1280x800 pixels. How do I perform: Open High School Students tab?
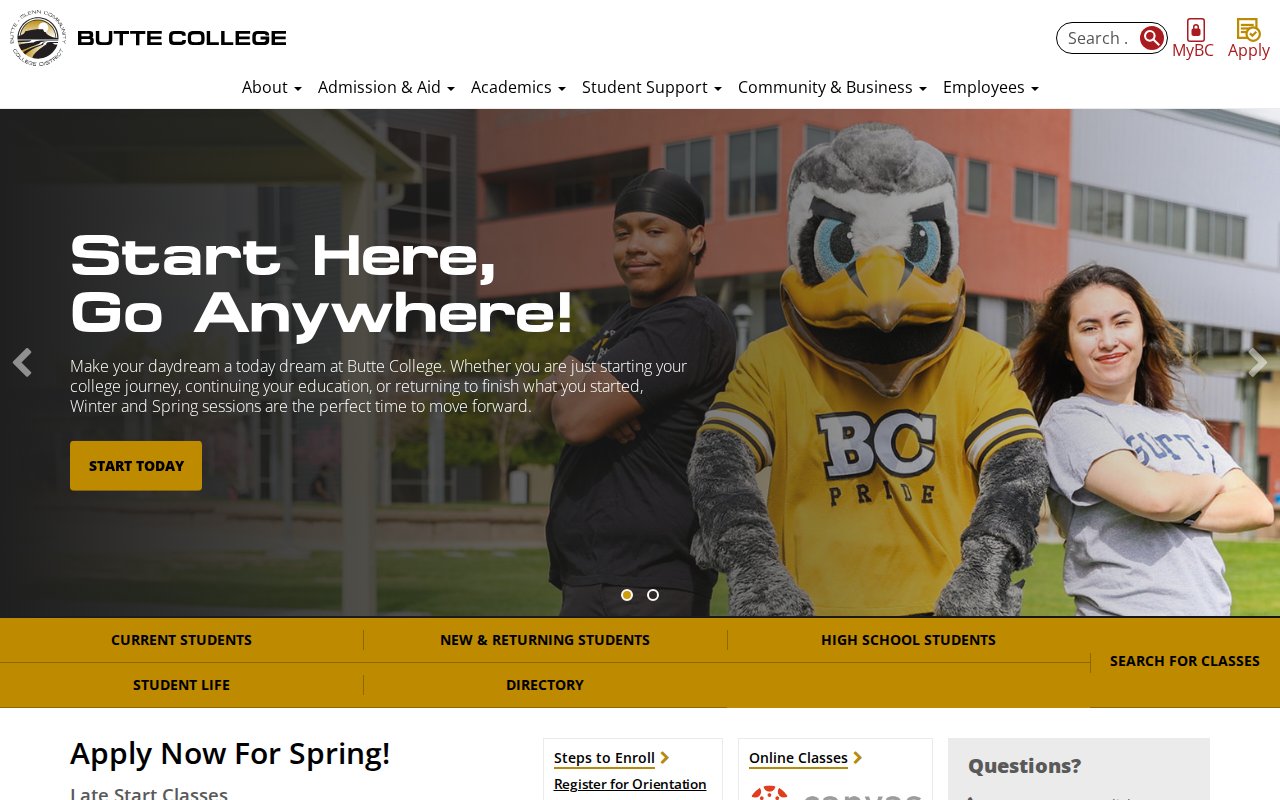[x=908, y=640]
